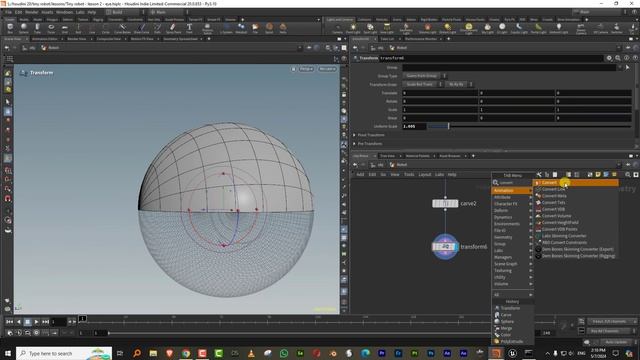Screen dimensions: 640x360
Task: Select the Sphere shelf tool
Action: tap(24, 28)
